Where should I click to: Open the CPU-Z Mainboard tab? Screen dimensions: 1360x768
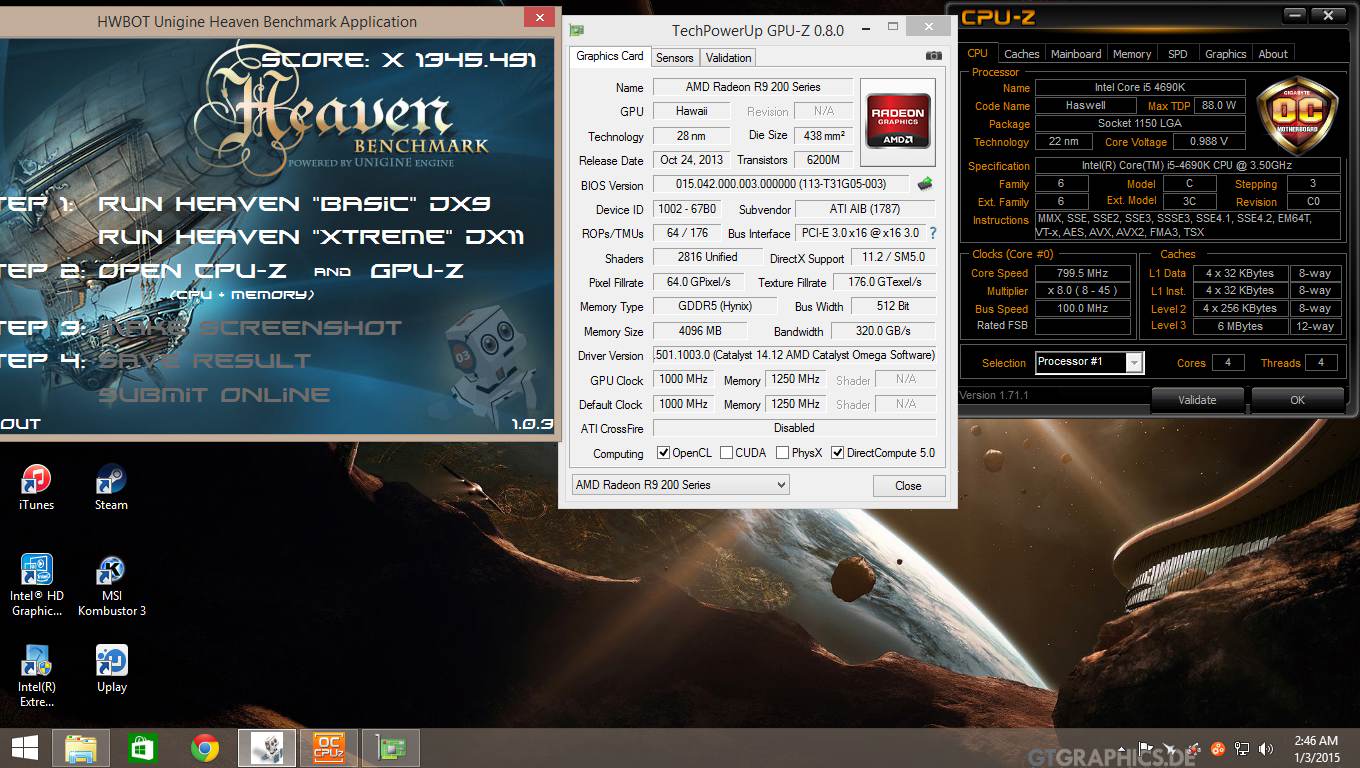tap(1076, 54)
